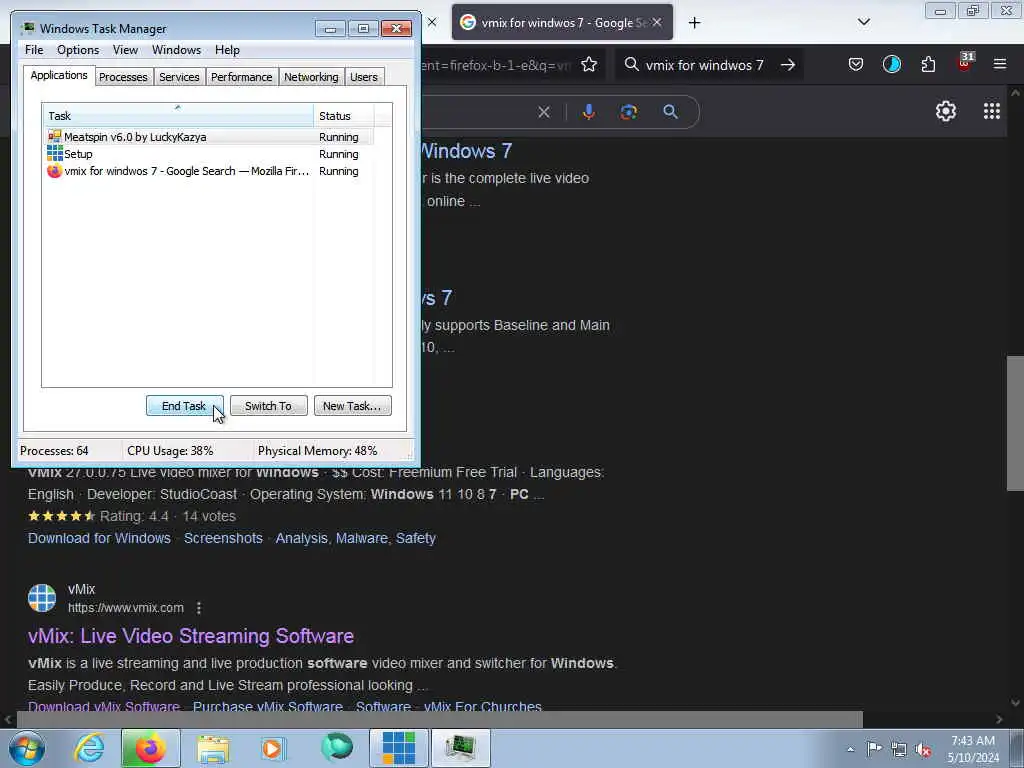1024x768 pixels.
Task: Click the Setup task icon in list
Action: click(55, 153)
